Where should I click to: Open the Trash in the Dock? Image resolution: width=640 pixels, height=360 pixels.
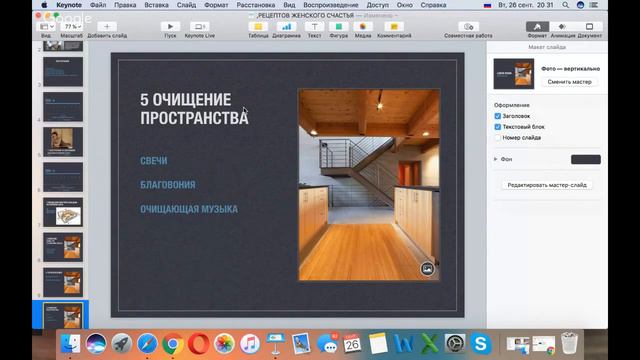(x=569, y=344)
